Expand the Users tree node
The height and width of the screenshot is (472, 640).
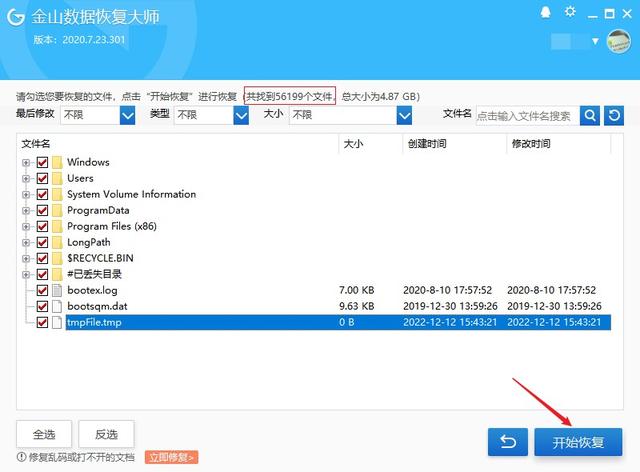coord(26,179)
